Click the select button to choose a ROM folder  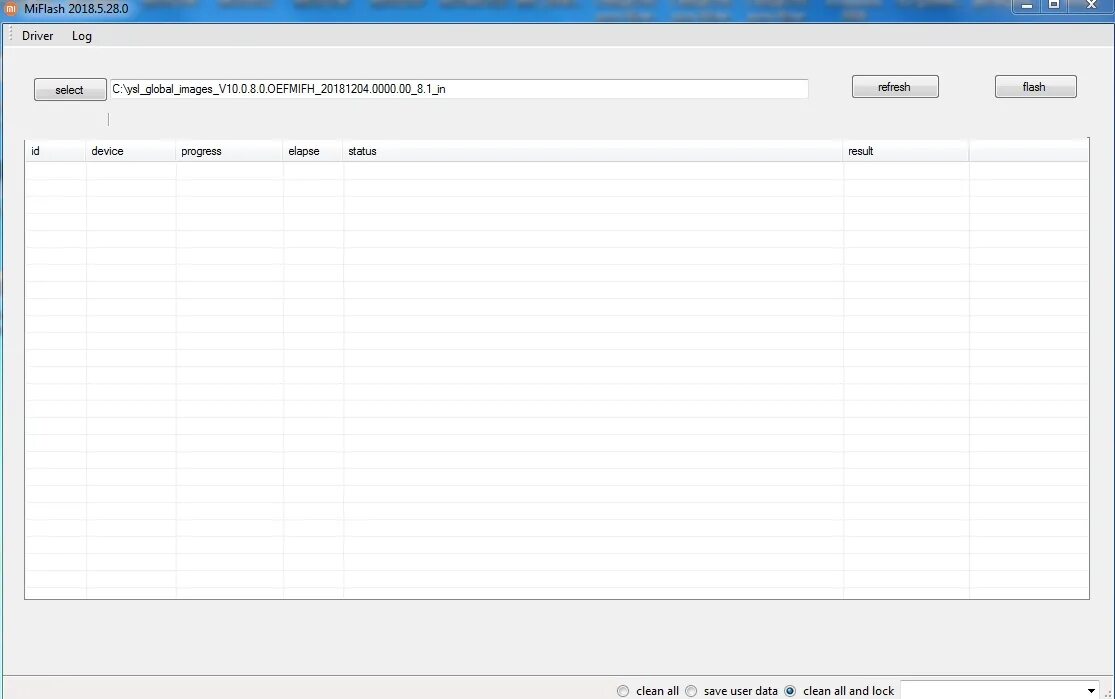coord(70,90)
